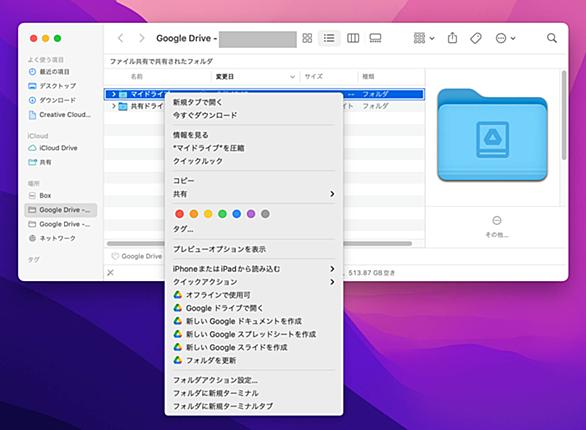The width and height of the screenshot is (586, 430).
Task: Click その他 button in preview pane
Action: click(497, 226)
